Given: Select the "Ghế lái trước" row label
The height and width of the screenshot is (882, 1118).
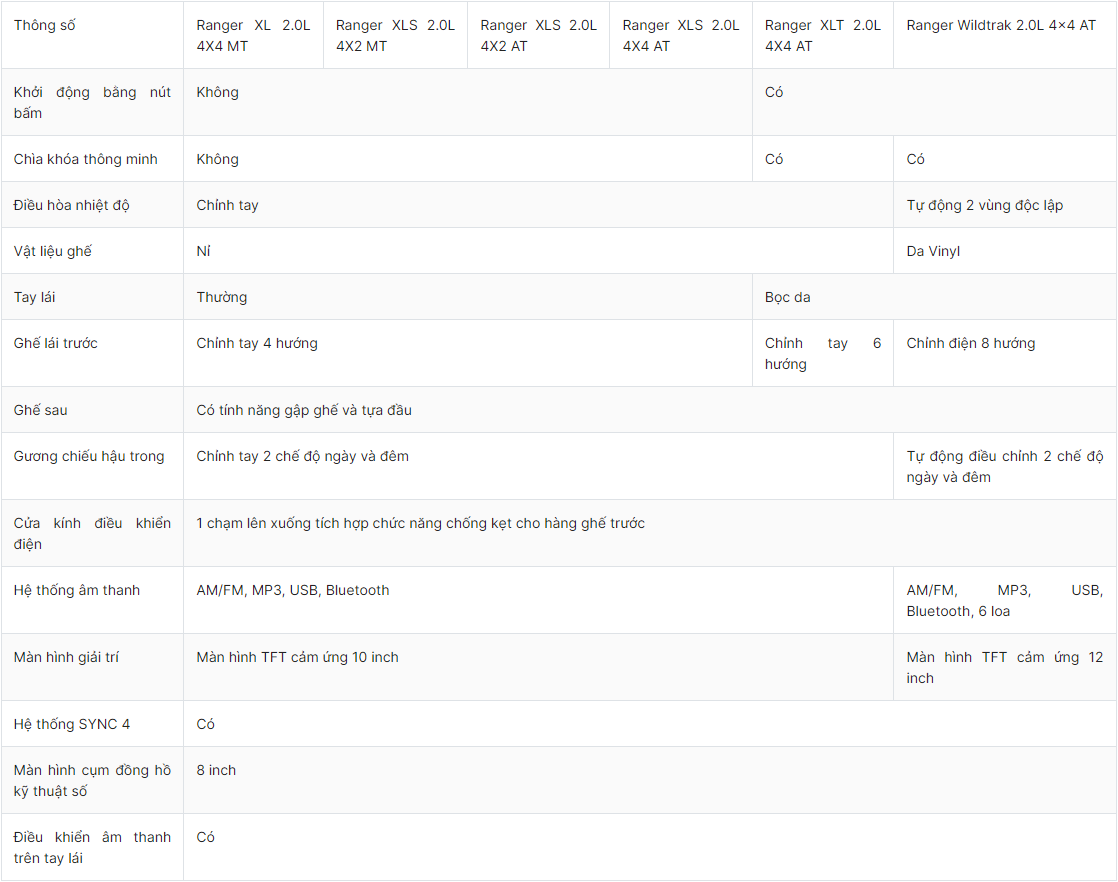Looking at the screenshot, I should tap(56, 344).
